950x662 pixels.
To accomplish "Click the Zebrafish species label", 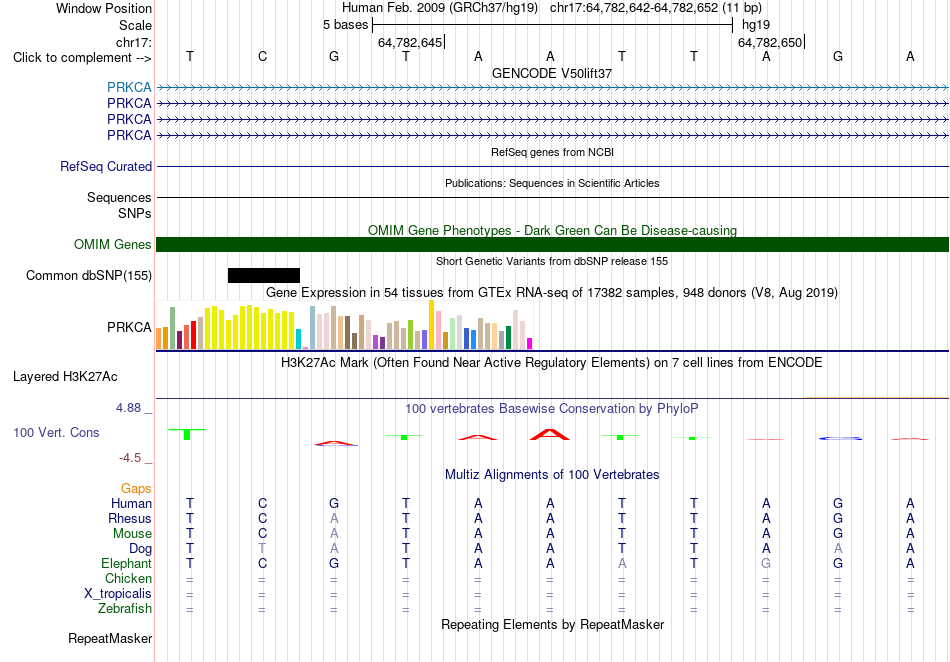I will click(x=125, y=608).
